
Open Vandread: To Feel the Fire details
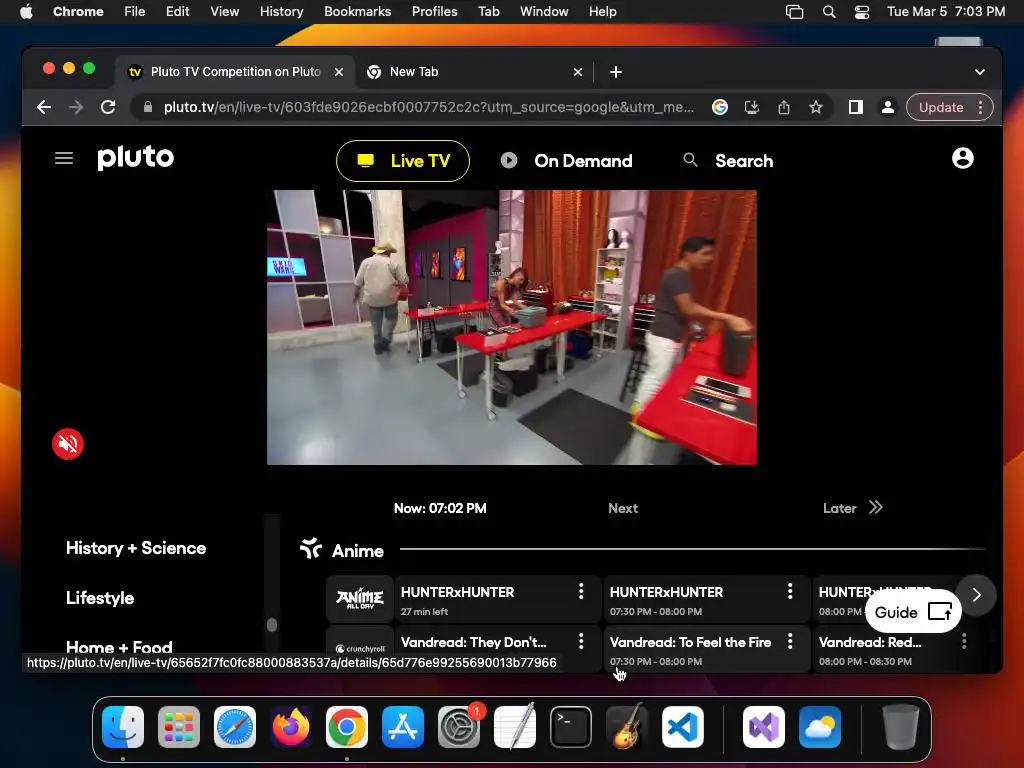click(707, 648)
